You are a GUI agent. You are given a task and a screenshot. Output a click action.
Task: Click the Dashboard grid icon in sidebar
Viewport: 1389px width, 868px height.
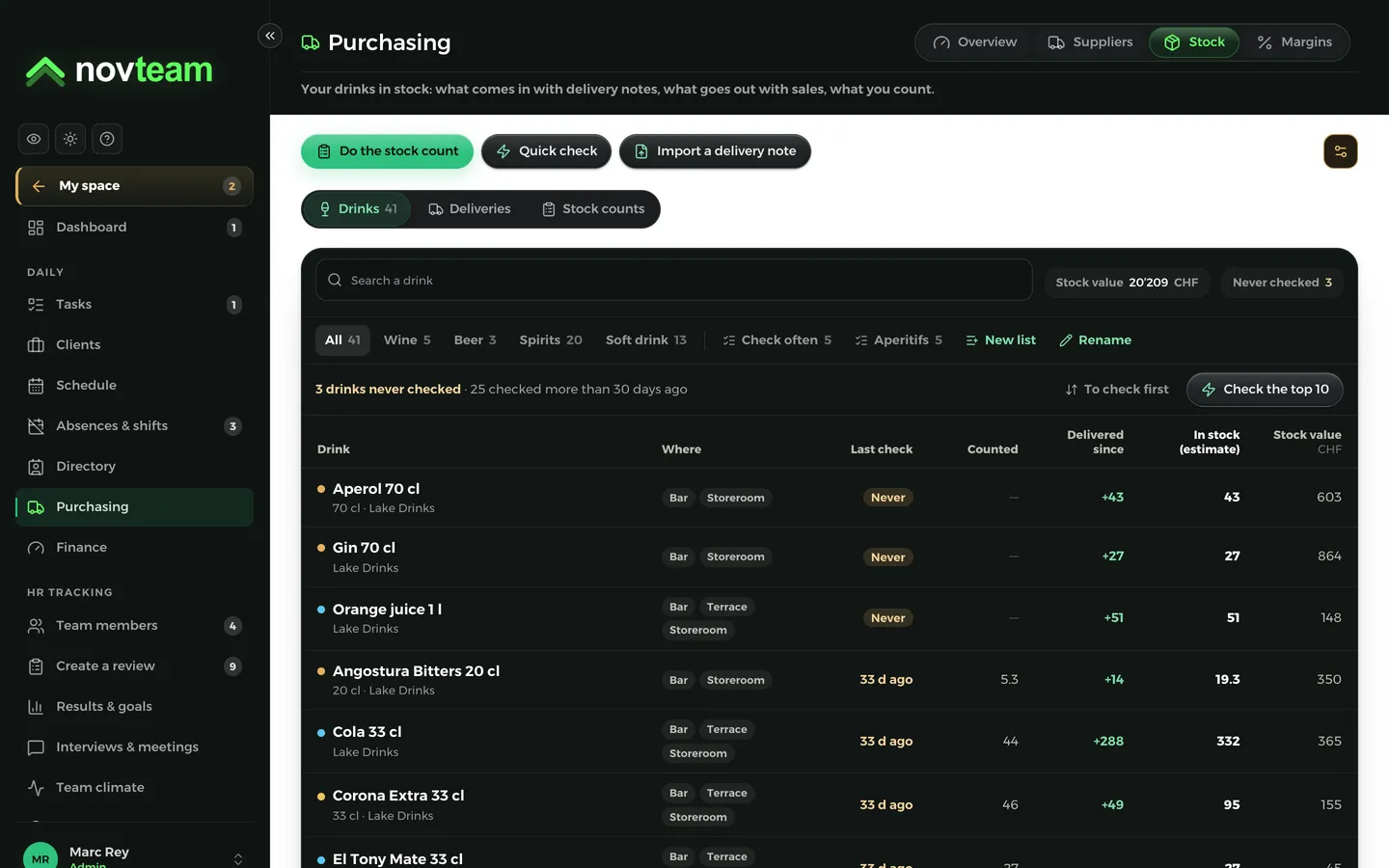(x=36, y=228)
